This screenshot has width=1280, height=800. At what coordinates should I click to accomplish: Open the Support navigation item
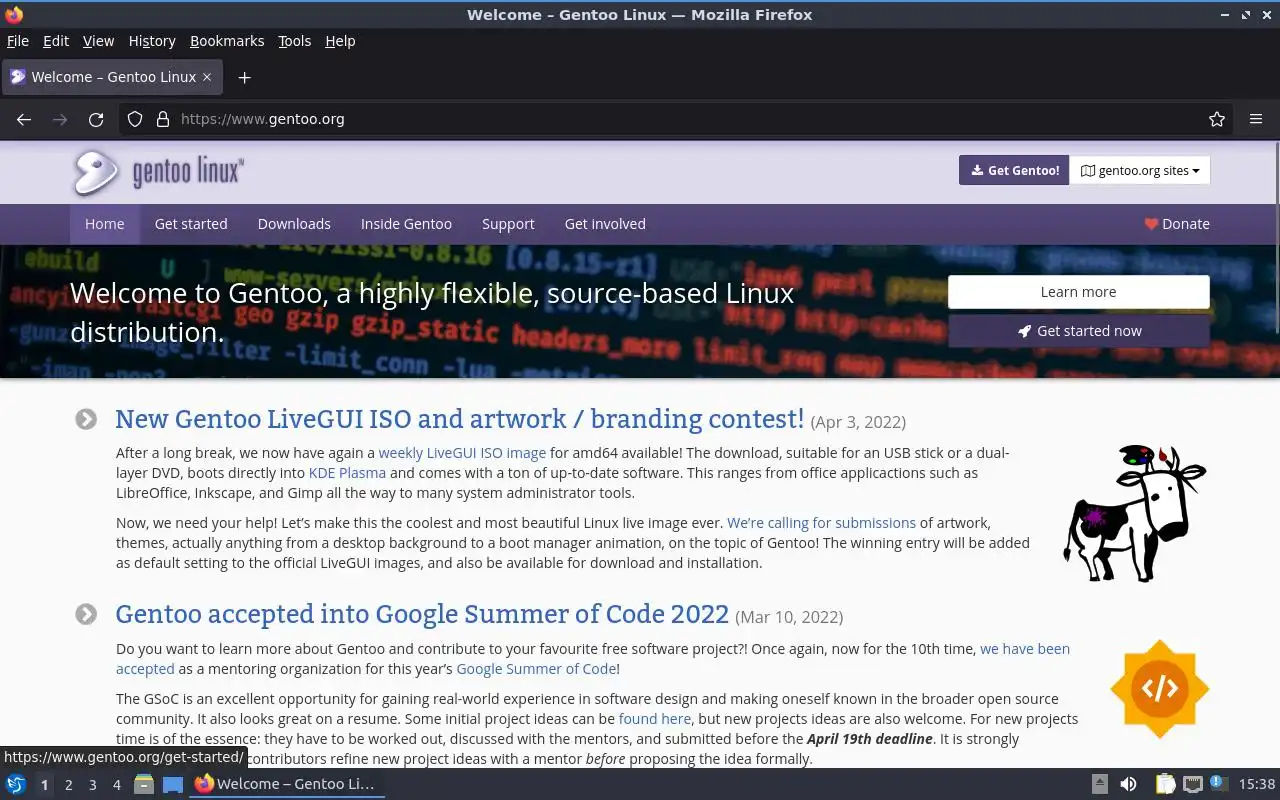click(508, 224)
